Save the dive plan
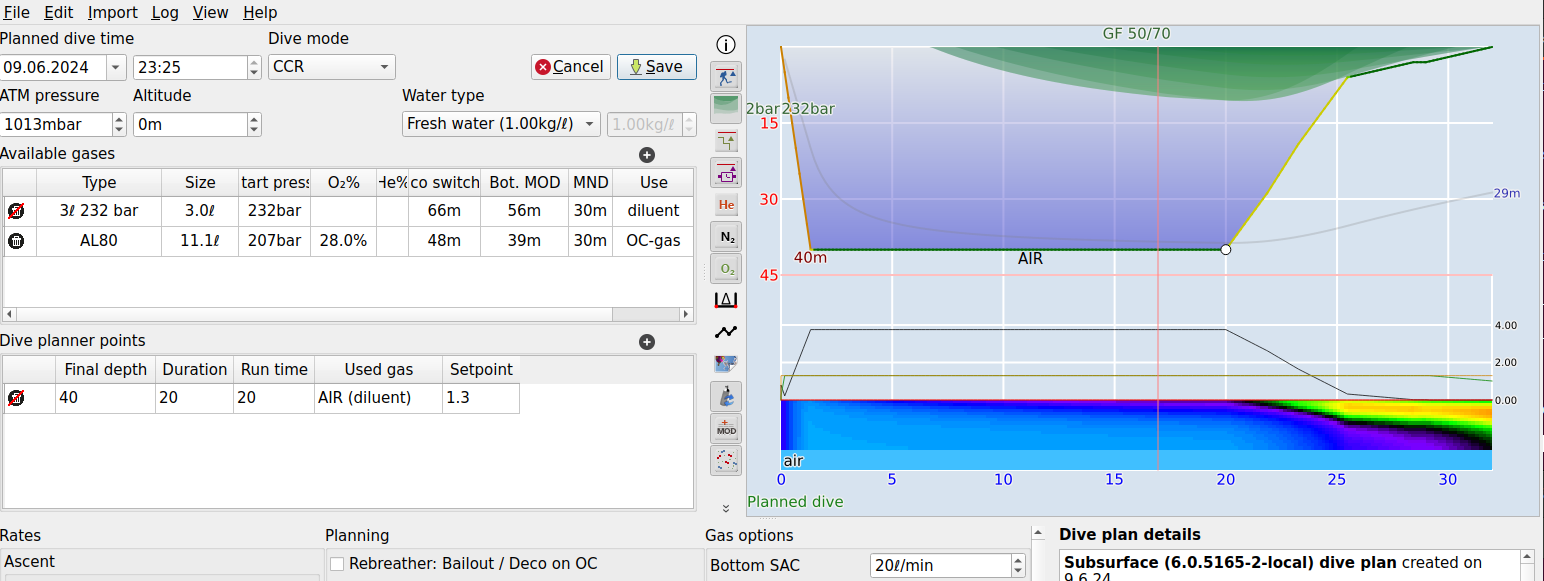The width and height of the screenshot is (1544, 581). 657,67
